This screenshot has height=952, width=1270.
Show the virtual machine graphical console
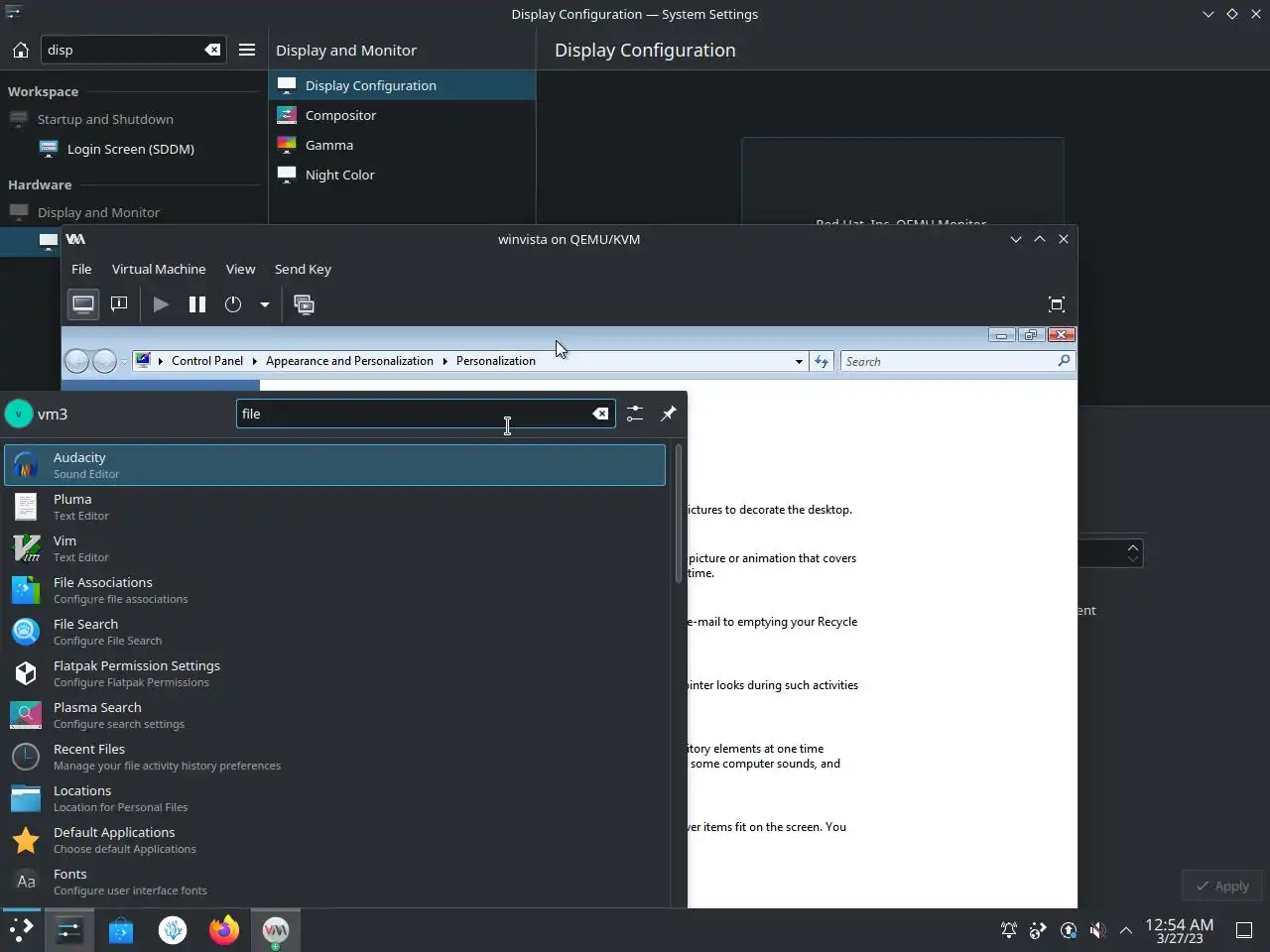pos(83,304)
